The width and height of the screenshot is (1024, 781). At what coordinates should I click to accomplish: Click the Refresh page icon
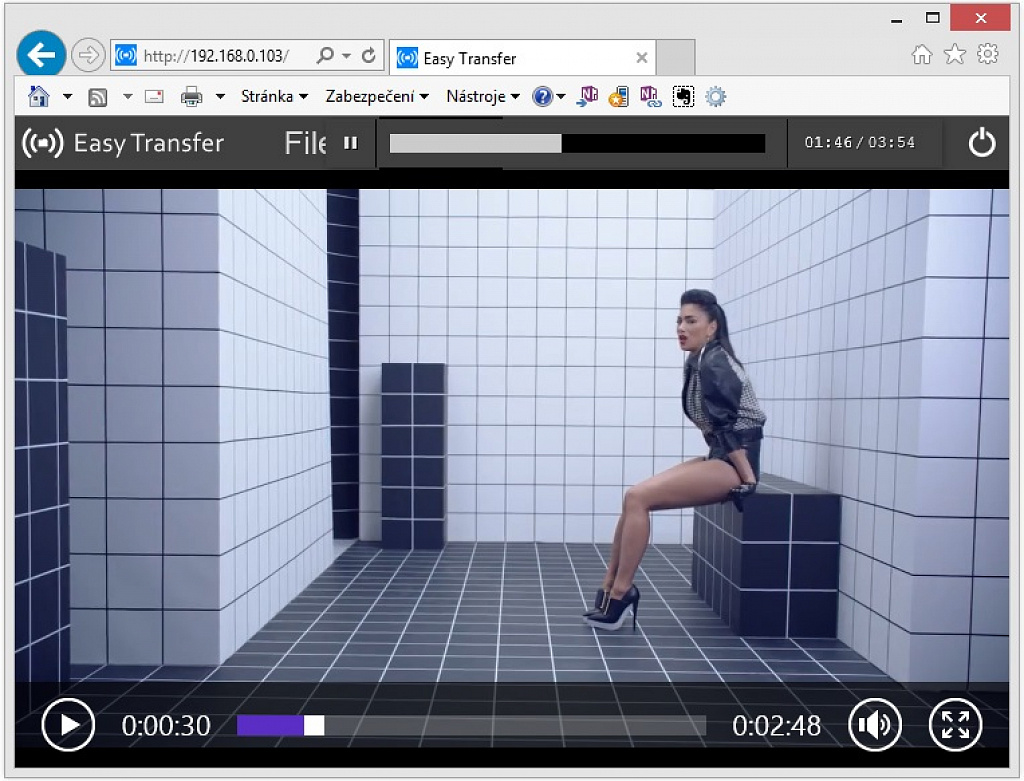coord(368,56)
